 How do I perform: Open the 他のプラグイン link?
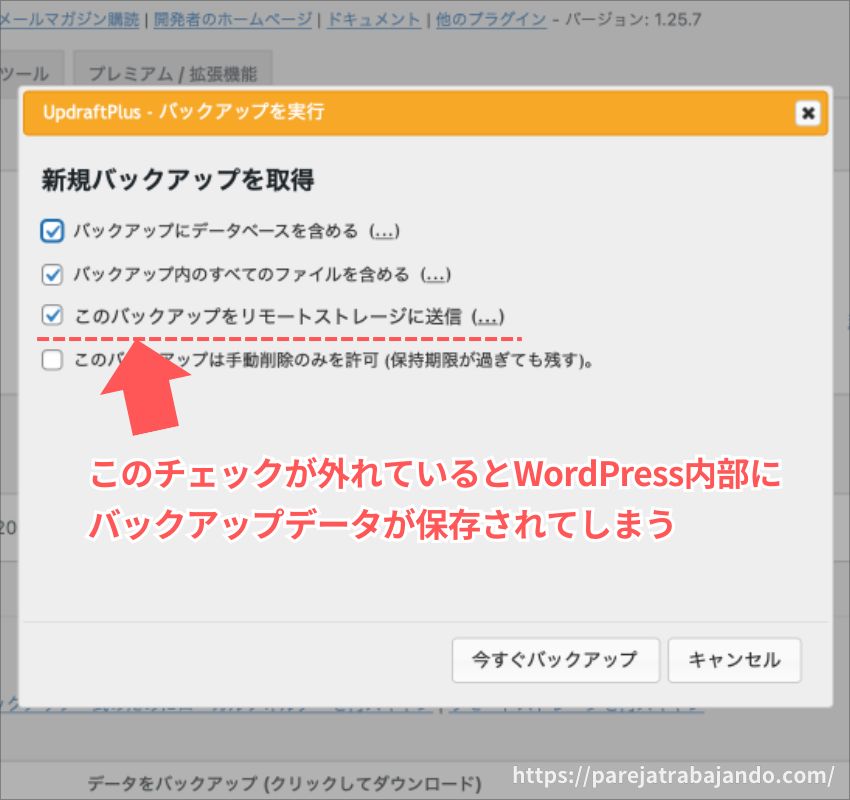click(x=491, y=19)
